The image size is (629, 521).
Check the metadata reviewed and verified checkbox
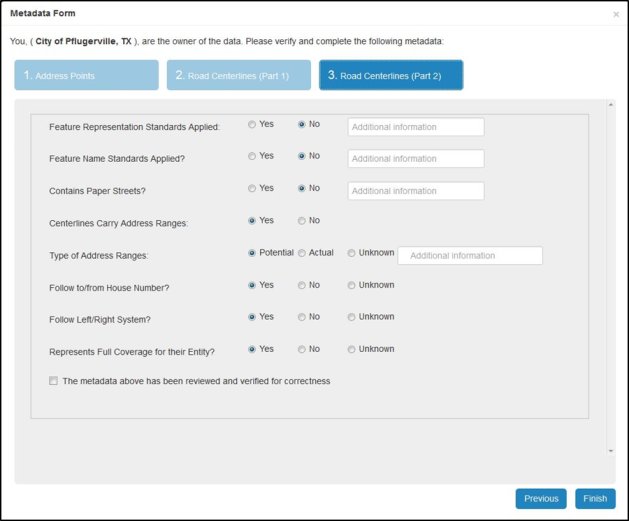click(54, 381)
